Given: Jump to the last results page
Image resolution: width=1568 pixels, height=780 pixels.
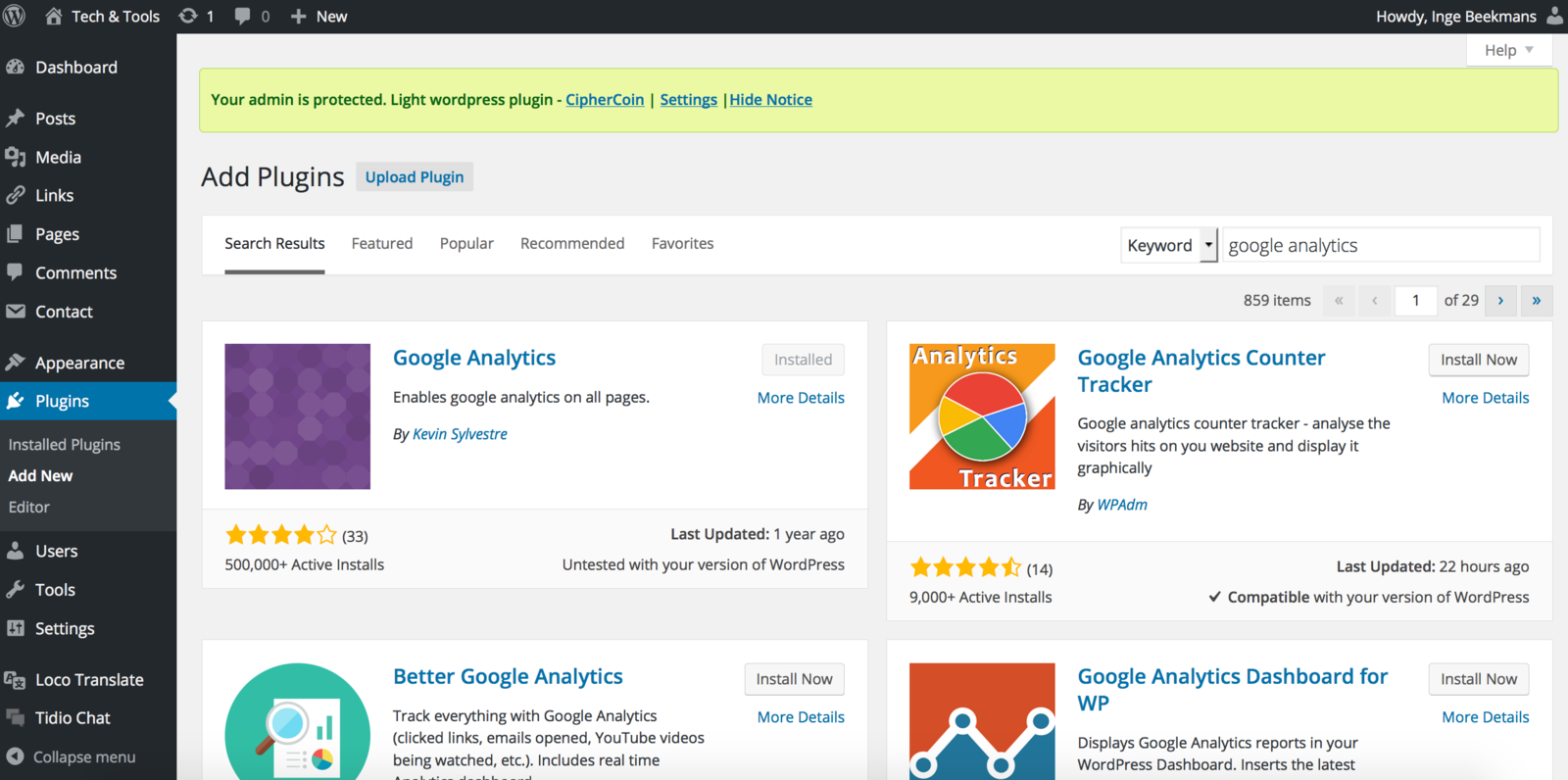Looking at the screenshot, I should click(1537, 301).
